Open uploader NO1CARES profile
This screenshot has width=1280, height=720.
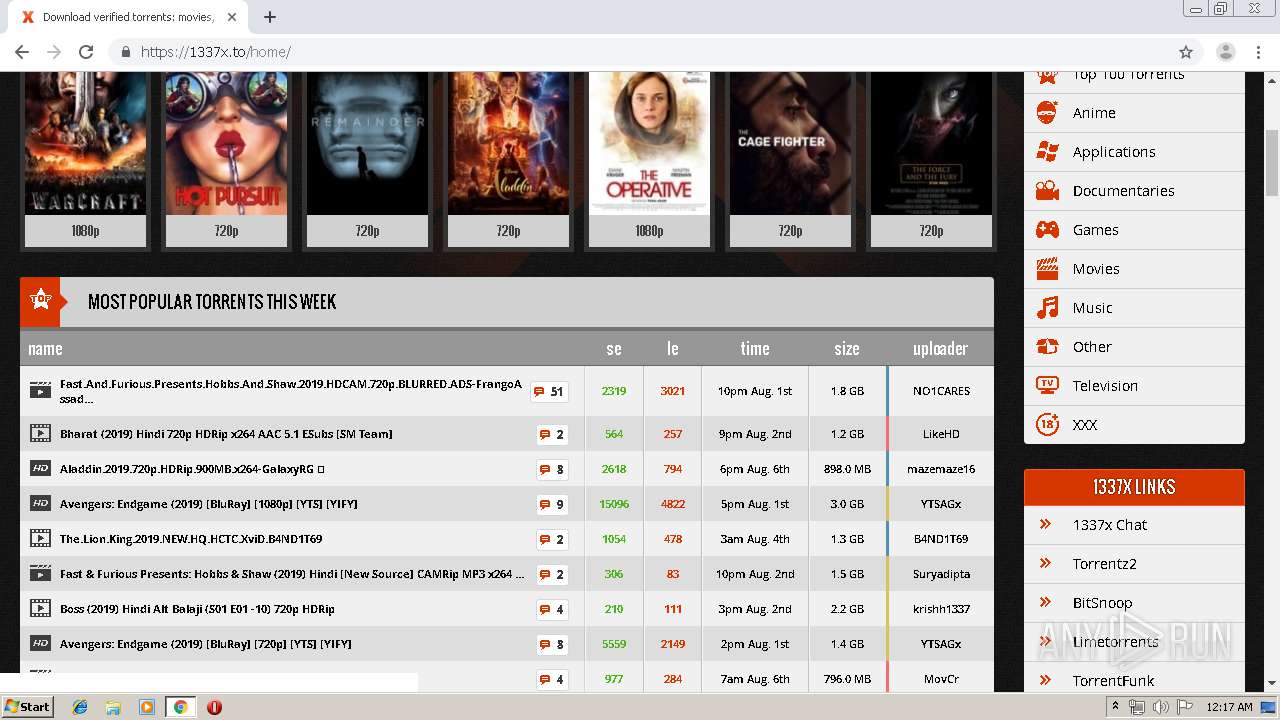coord(941,391)
